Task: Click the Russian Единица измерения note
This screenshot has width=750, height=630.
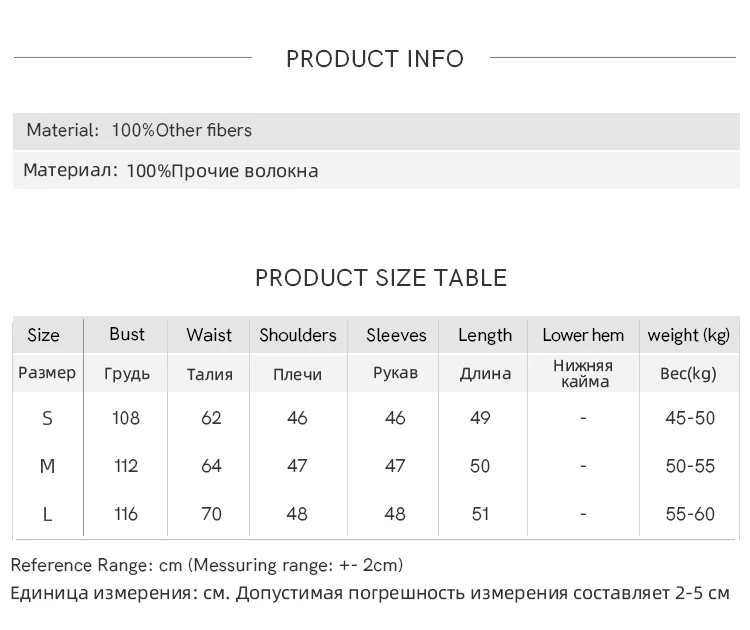Action: click(x=370, y=593)
